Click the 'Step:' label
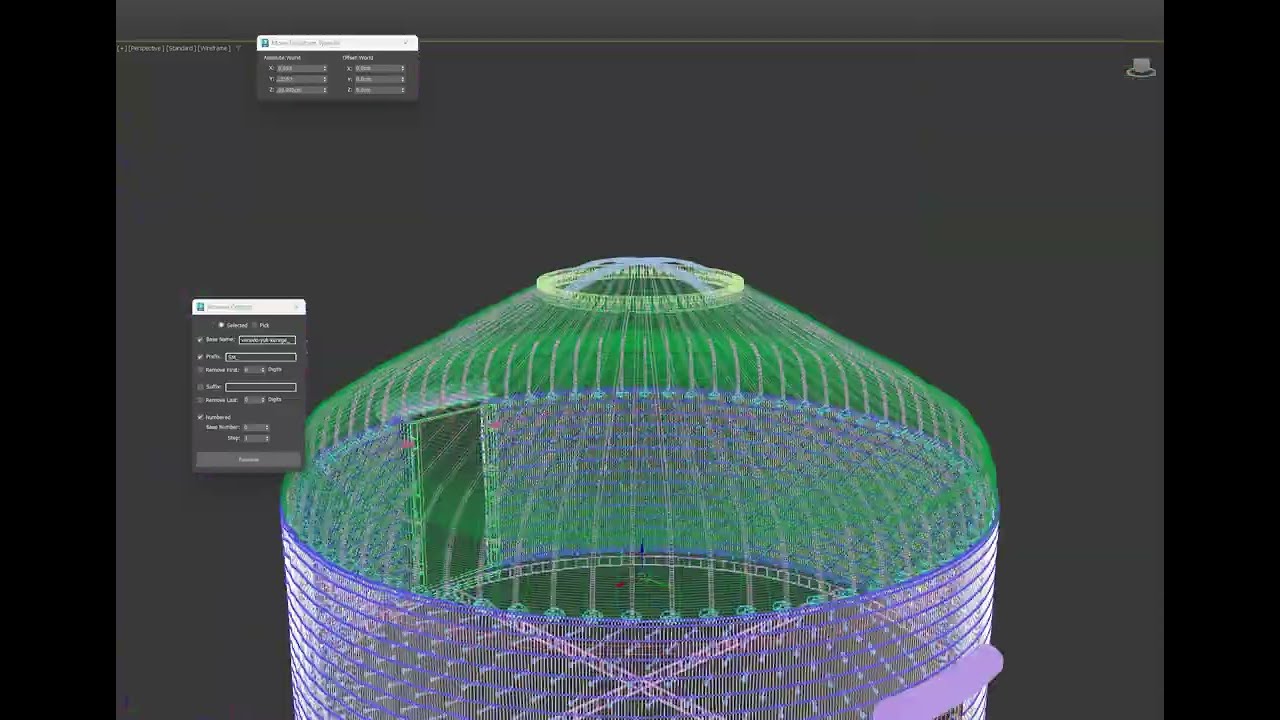Image resolution: width=1280 pixels, height=720 pixels. 234,438
